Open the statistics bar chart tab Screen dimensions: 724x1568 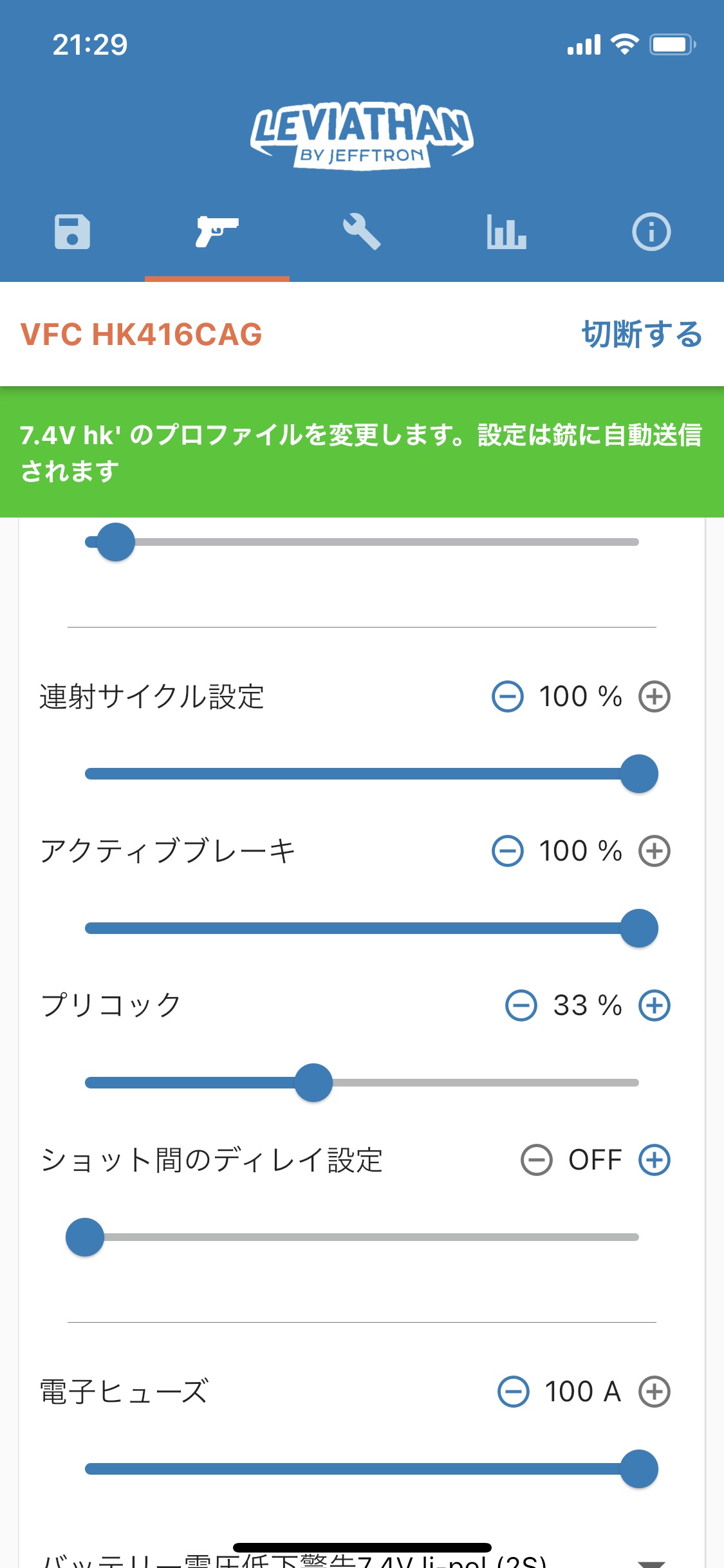pyautogui.click(x=506, y=232)
